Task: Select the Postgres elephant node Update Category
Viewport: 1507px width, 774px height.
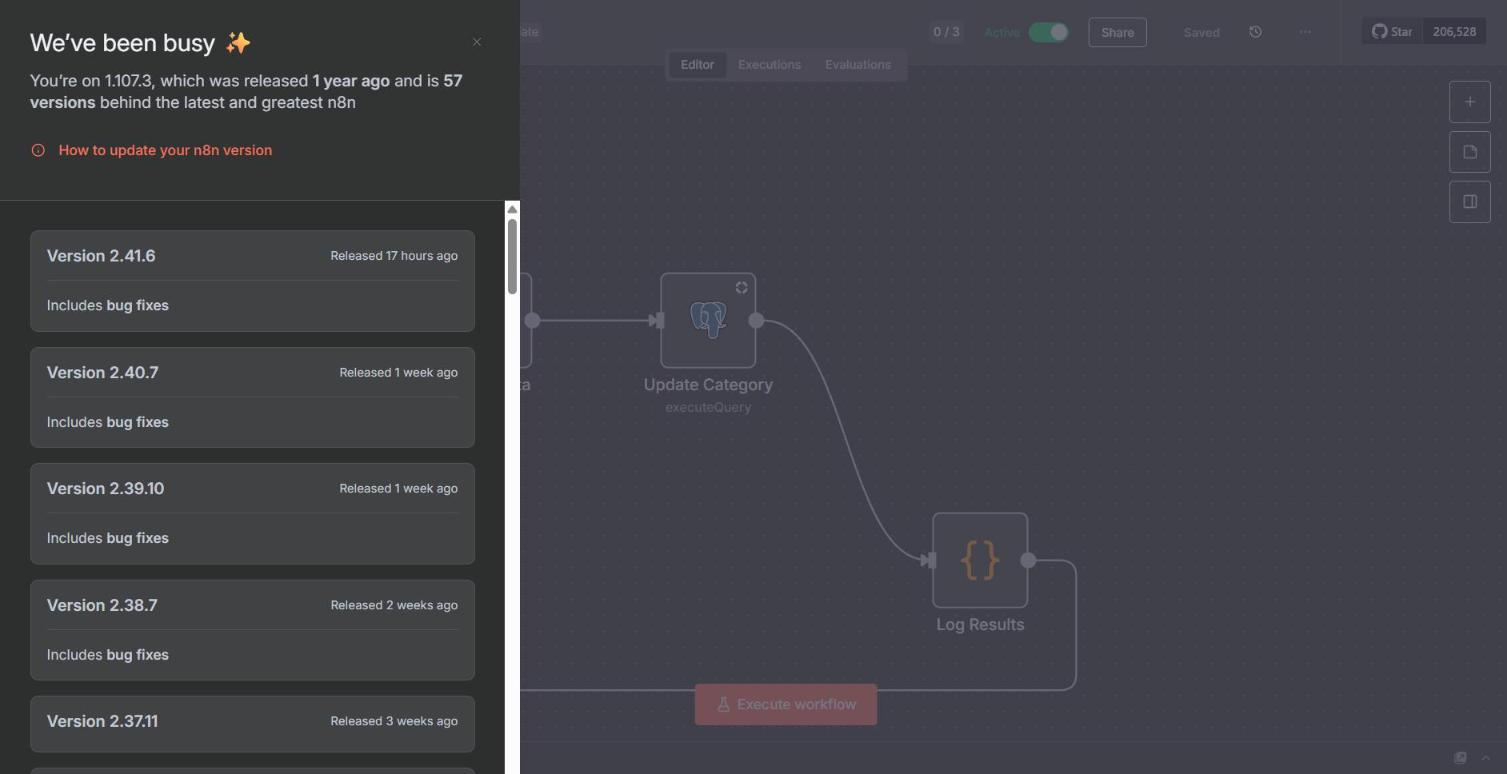Action: [x=708, y=320]
